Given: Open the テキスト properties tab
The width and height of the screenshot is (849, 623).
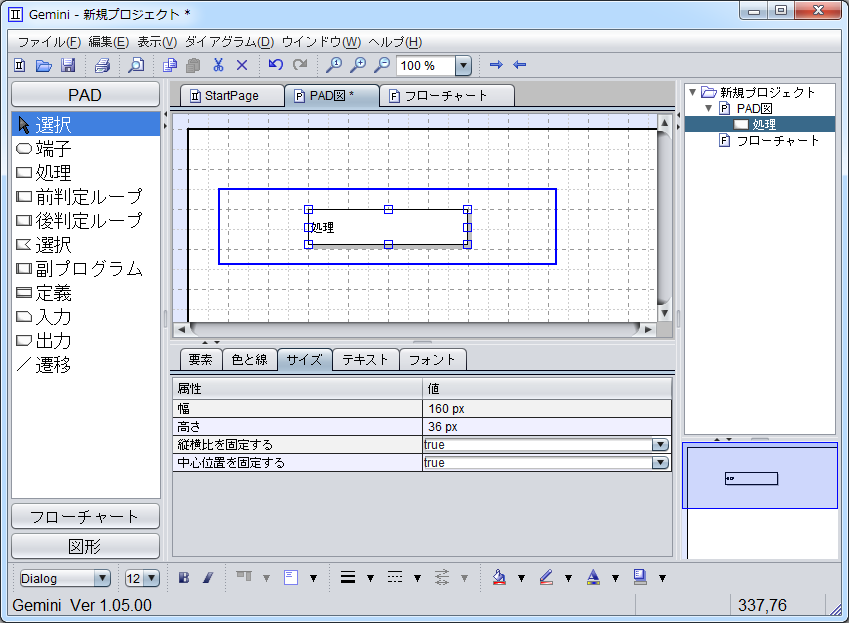Looking at the screenshot, I should [x=365, y=360].
